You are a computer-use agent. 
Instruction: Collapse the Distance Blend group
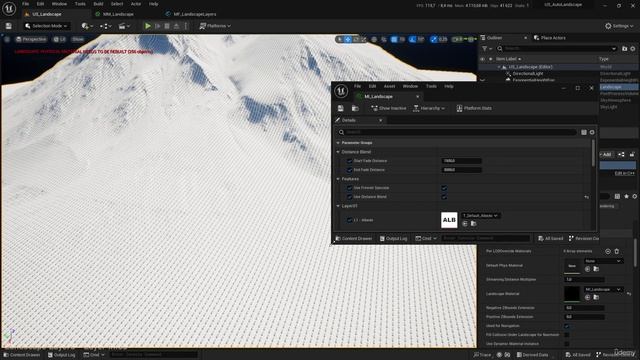point(338,152)
